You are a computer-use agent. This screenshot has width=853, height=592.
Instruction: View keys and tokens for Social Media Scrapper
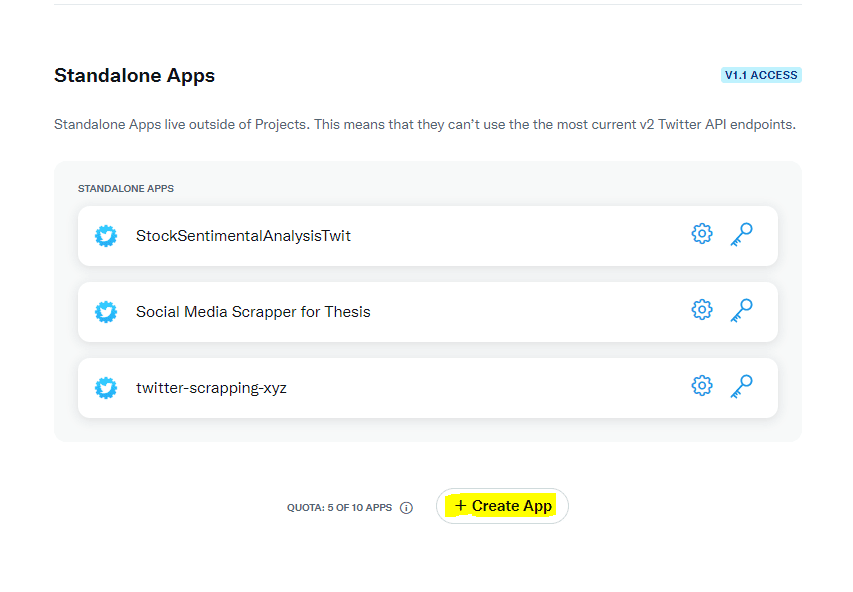coord(742,309)
